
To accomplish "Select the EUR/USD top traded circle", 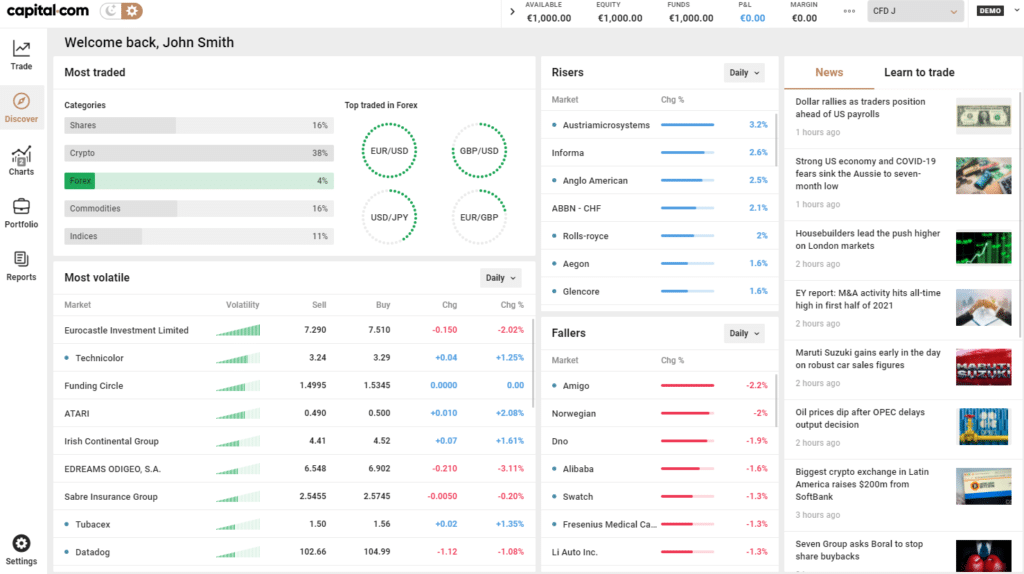I will point(388,151).
